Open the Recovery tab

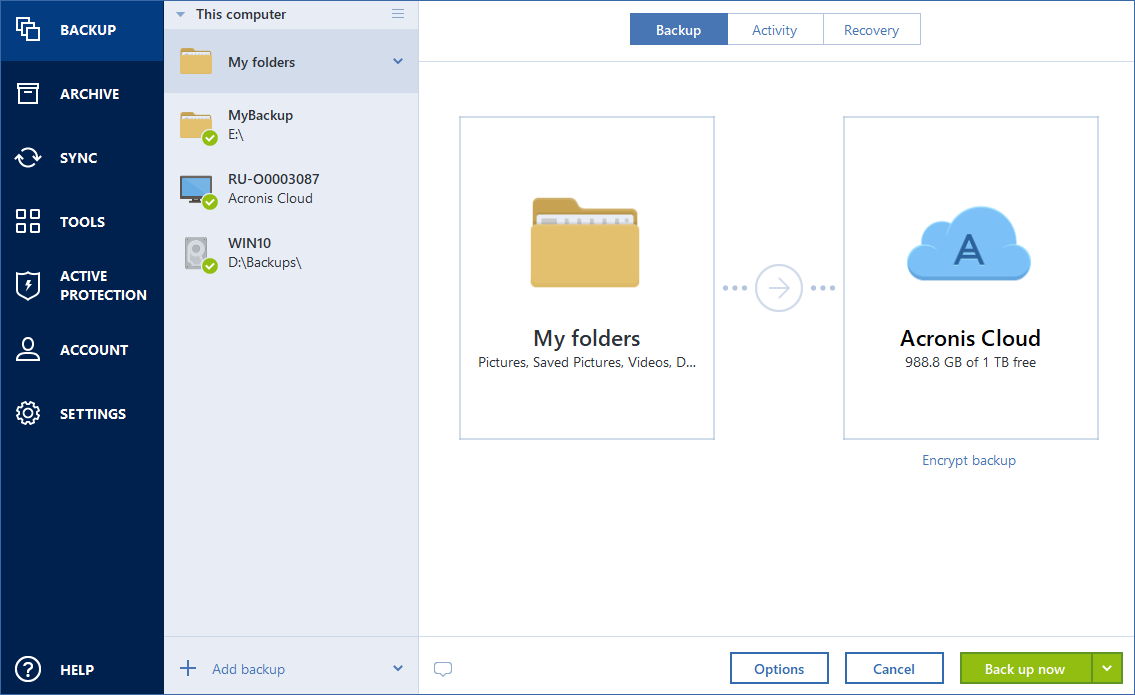[x=871, y=29]
